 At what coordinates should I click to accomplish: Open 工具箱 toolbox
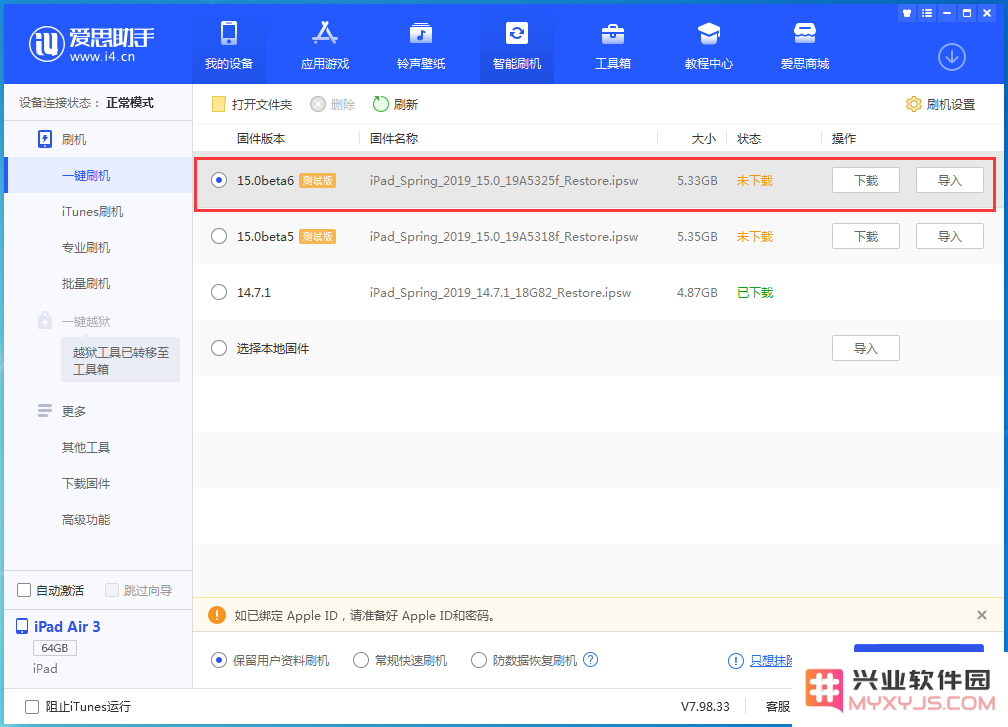[613, 45]
